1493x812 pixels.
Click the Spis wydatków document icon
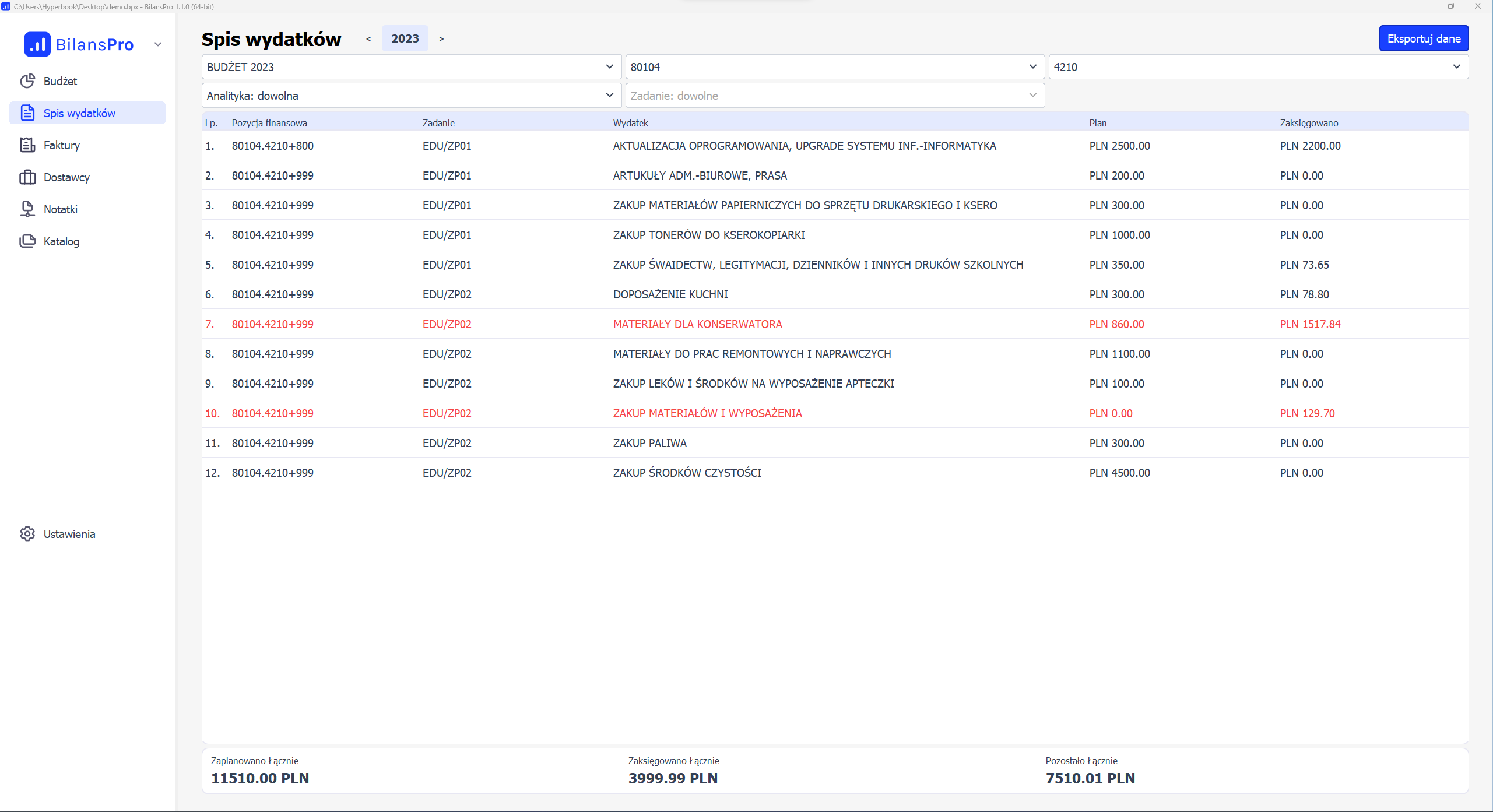tap(27, 113)
